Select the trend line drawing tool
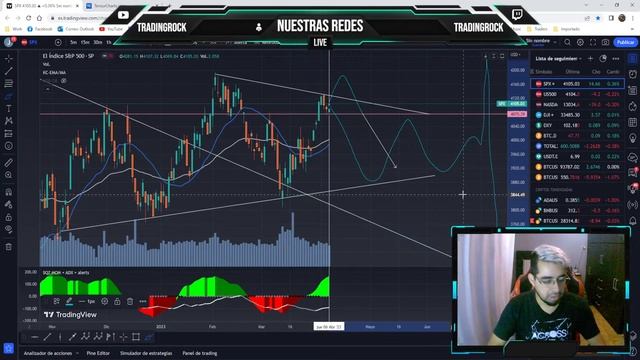Image resolution: width=640 pixels, height=360 pixels. click(9, 71)
